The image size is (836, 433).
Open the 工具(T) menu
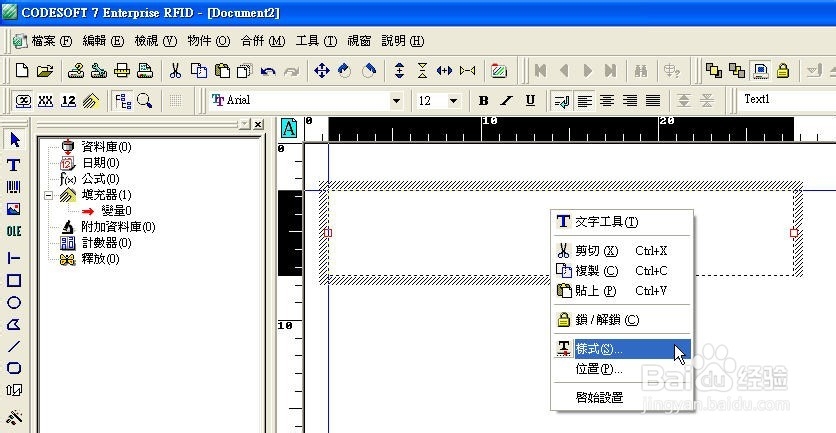click(x=316, y=41)
